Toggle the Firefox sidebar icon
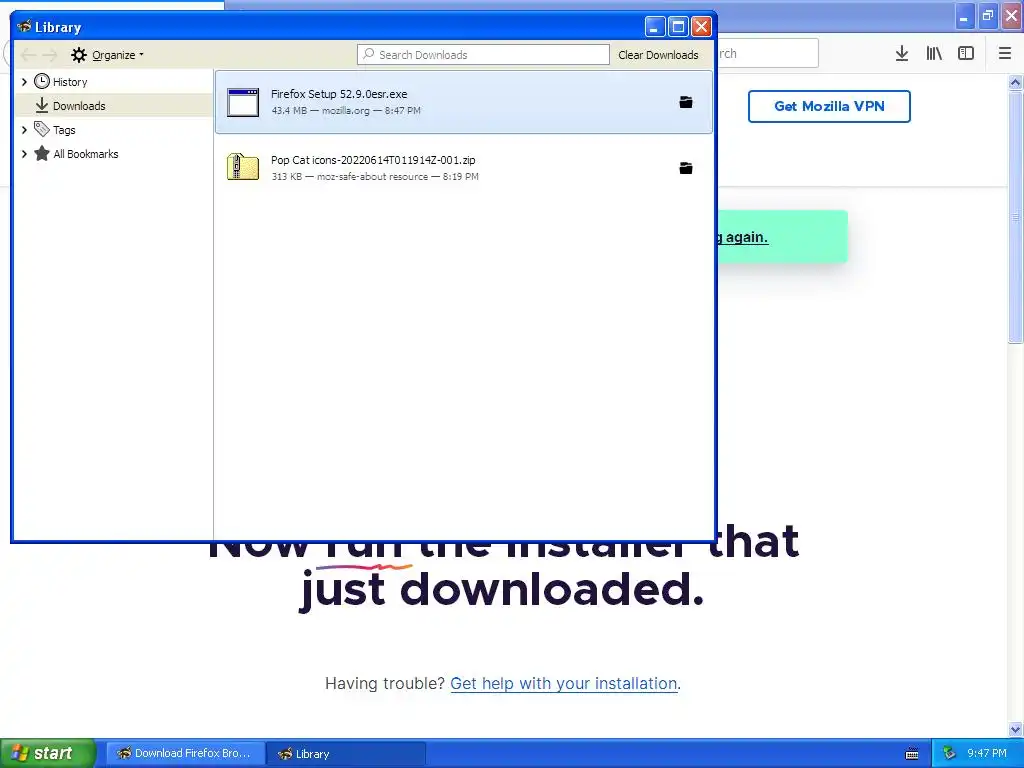The image size is (1024, 768). click(966, 54)
